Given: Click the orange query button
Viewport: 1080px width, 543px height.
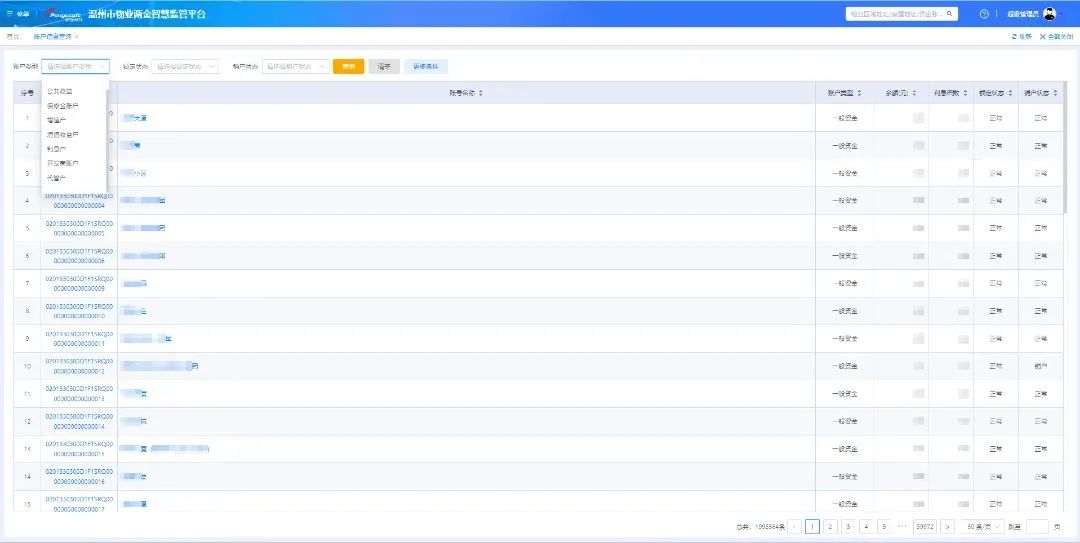Looking at the screenshot, I should point(348,67).
